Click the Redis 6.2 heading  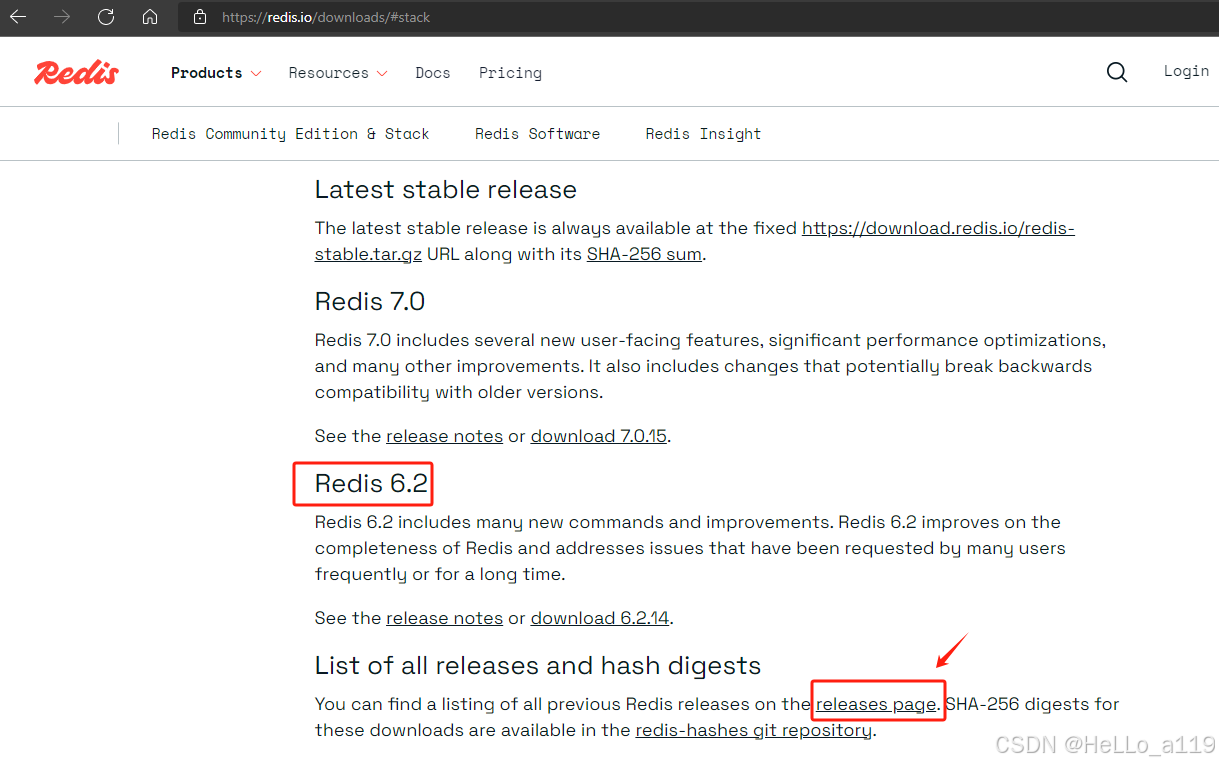[371, 484]
